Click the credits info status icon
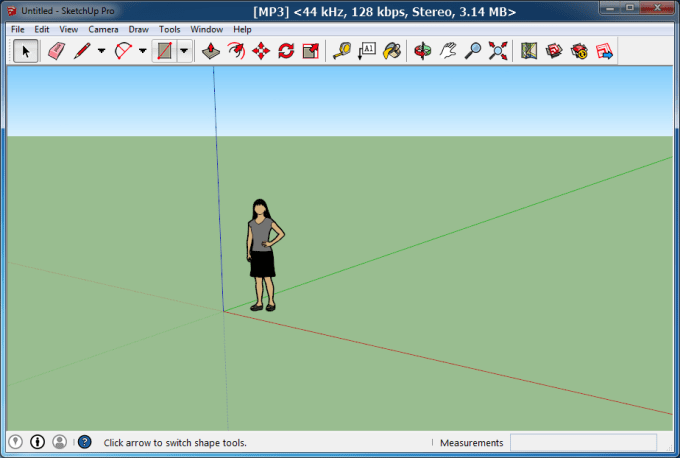 click(x=37, y=442)
